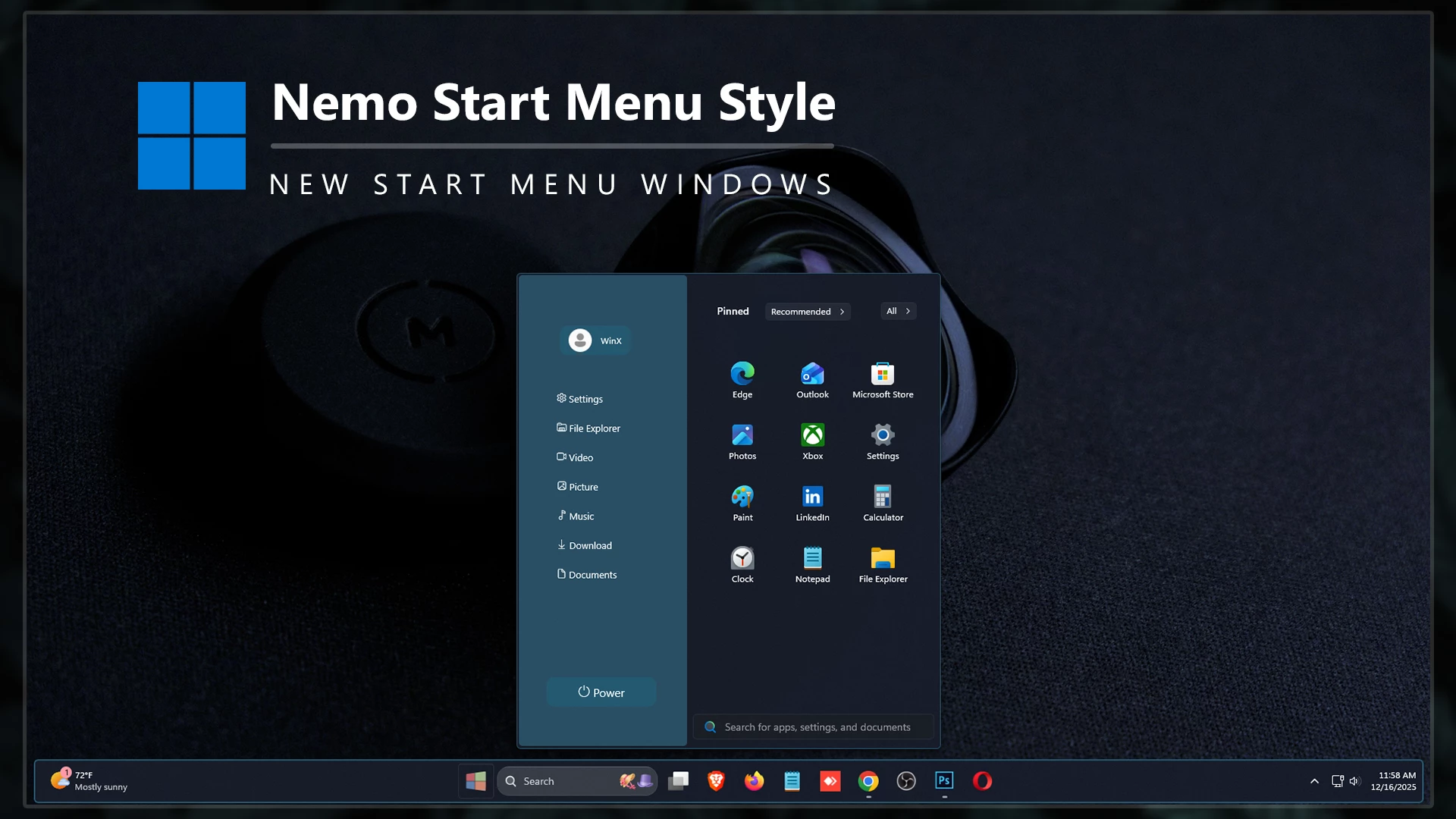Select the Pinned tab heading
This screenshot has height=819, width=1456.
click(733, 311)
